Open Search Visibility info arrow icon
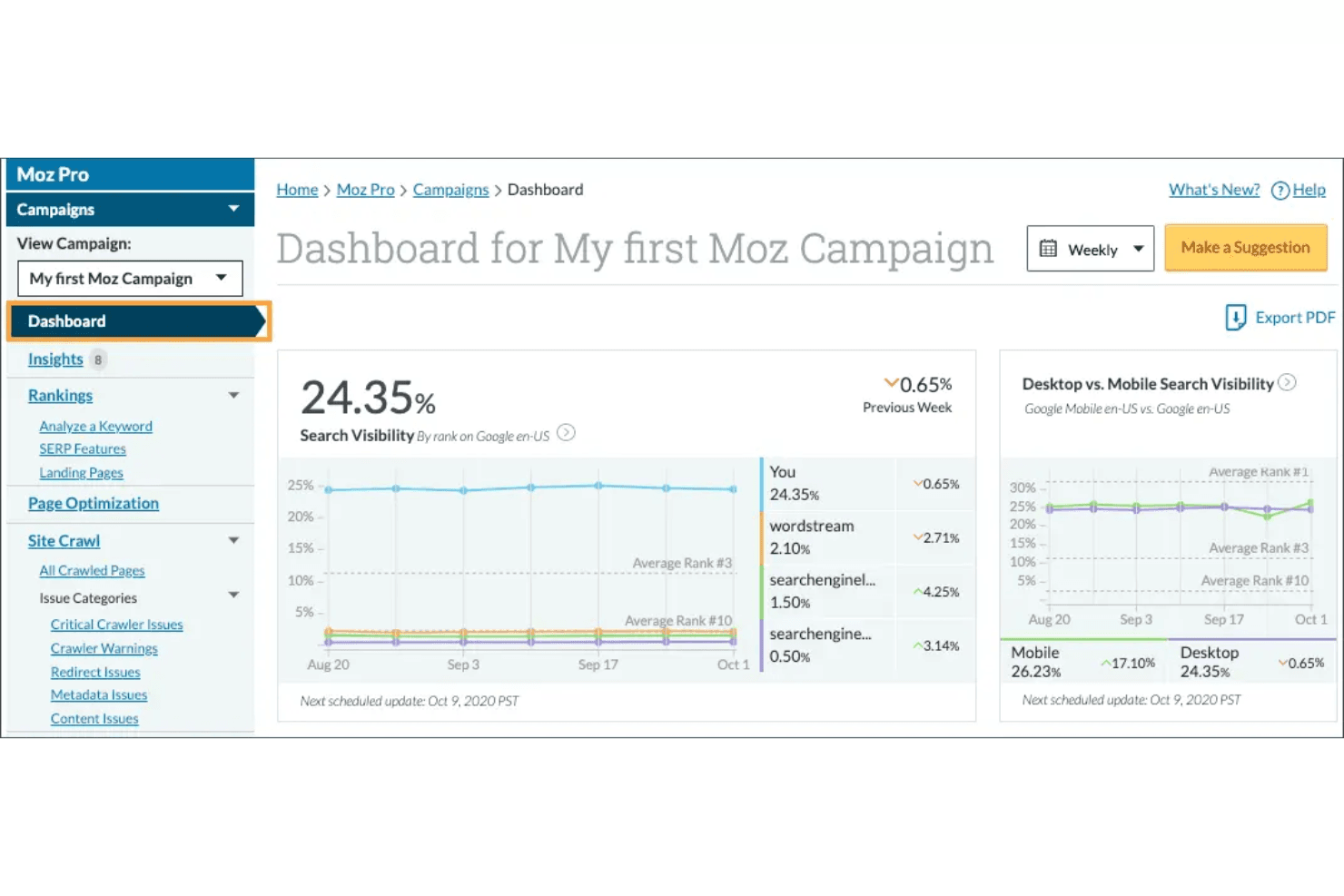 point(566,433)
